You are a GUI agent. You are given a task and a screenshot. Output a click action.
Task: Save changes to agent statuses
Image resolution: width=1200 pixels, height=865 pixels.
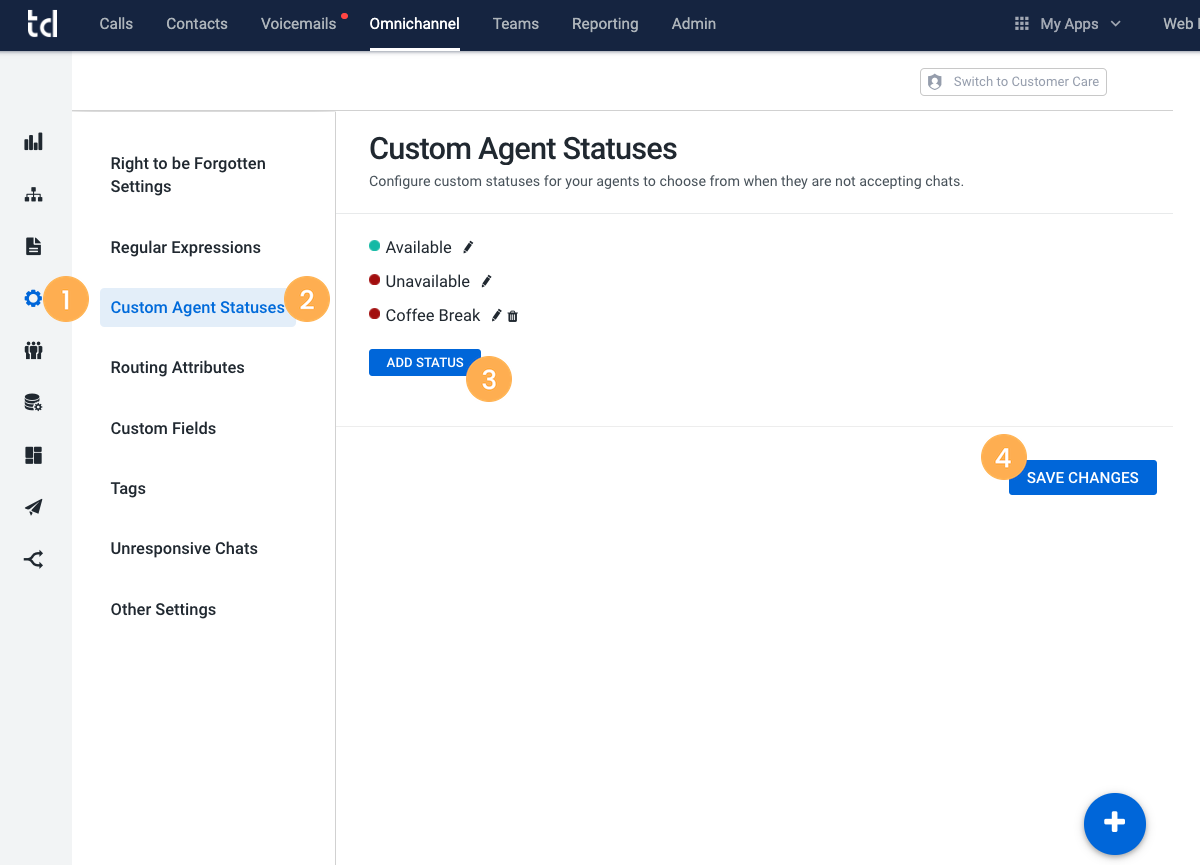(1082, 478)
